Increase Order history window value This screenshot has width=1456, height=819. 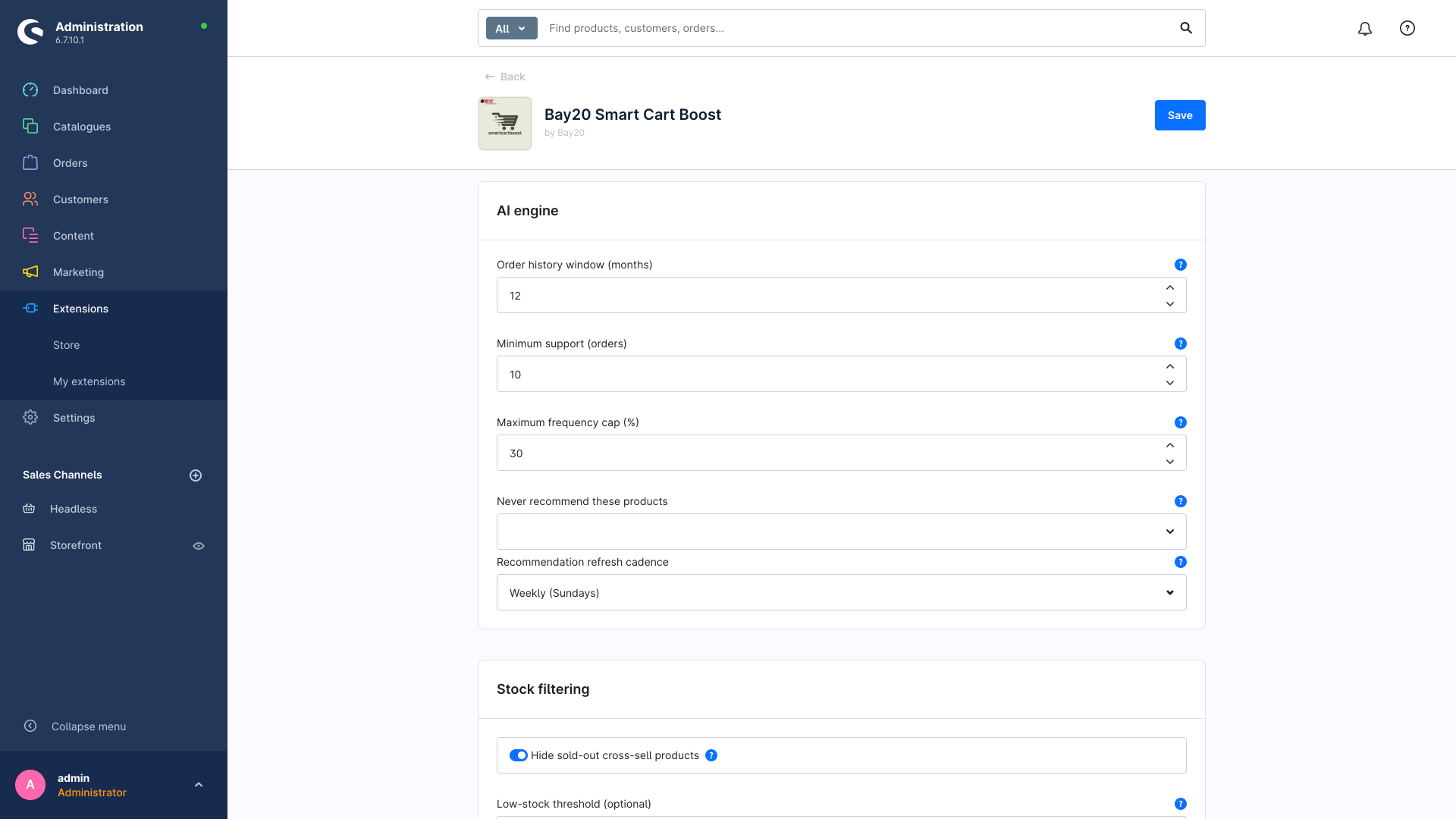[x=1170, y=287]
